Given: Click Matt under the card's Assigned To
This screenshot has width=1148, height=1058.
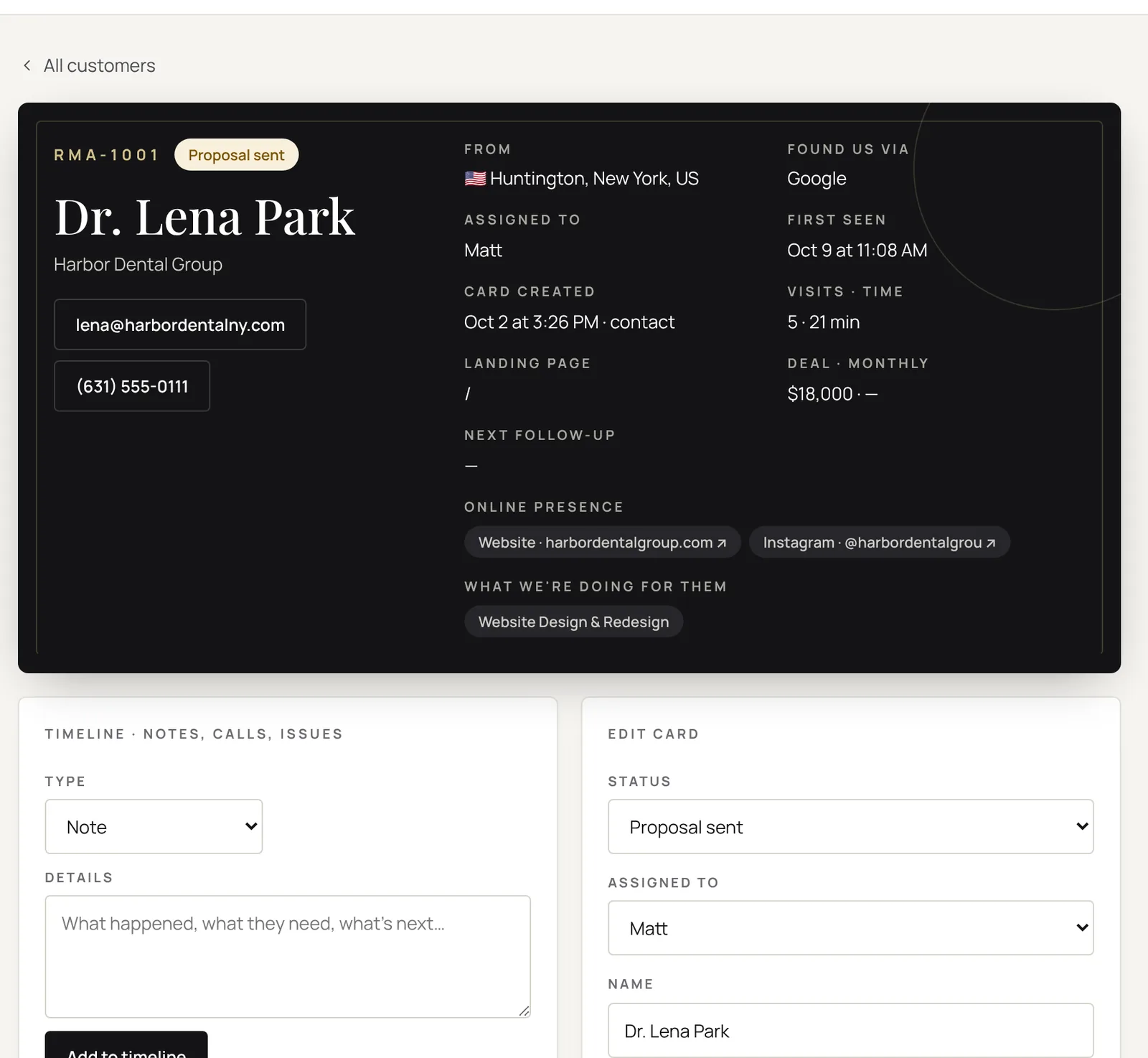Looking at the screenshot, I should point(483,251).
